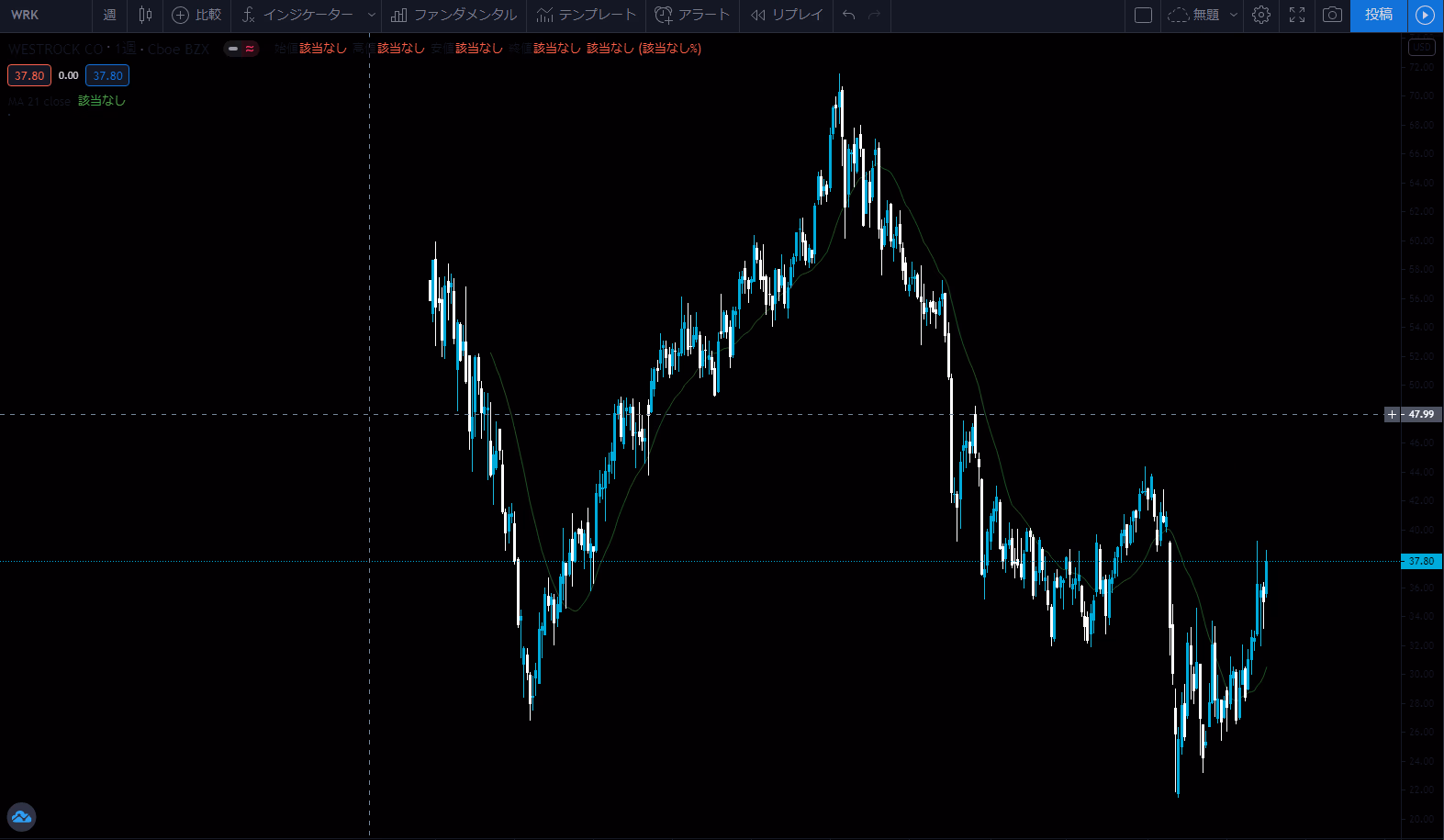
Task: Take a chart snapshot with camera icon
Action: 1332,15
